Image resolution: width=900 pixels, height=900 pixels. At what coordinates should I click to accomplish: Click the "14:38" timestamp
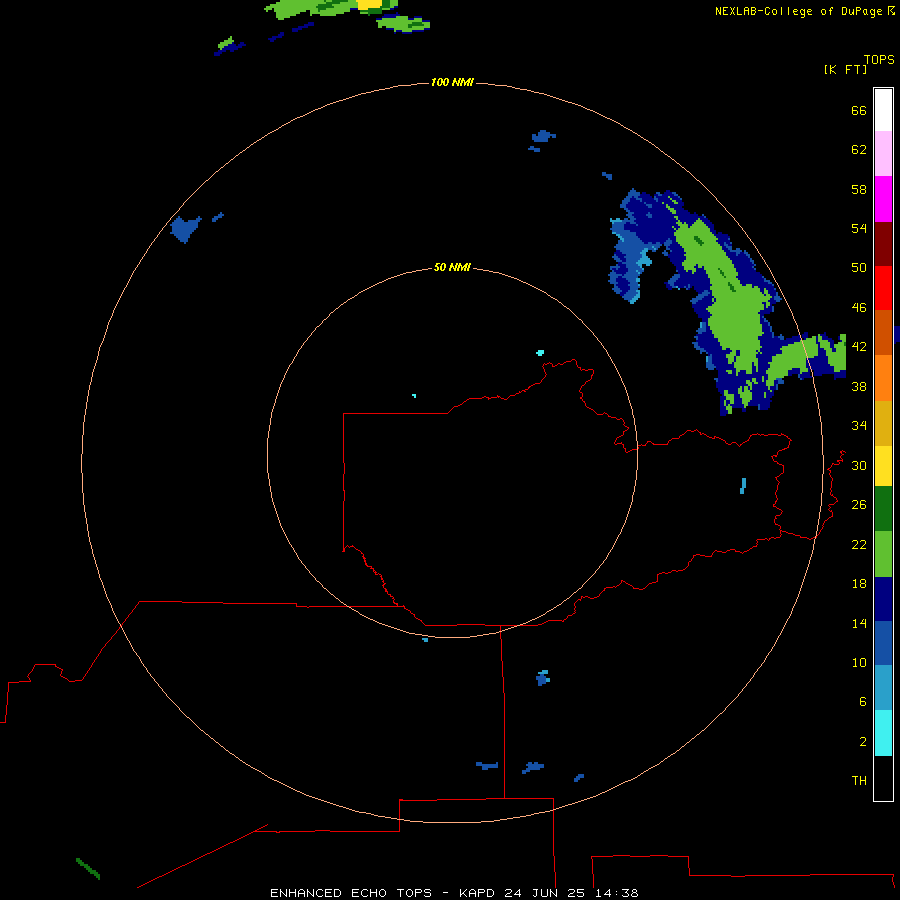pos(616,893)
